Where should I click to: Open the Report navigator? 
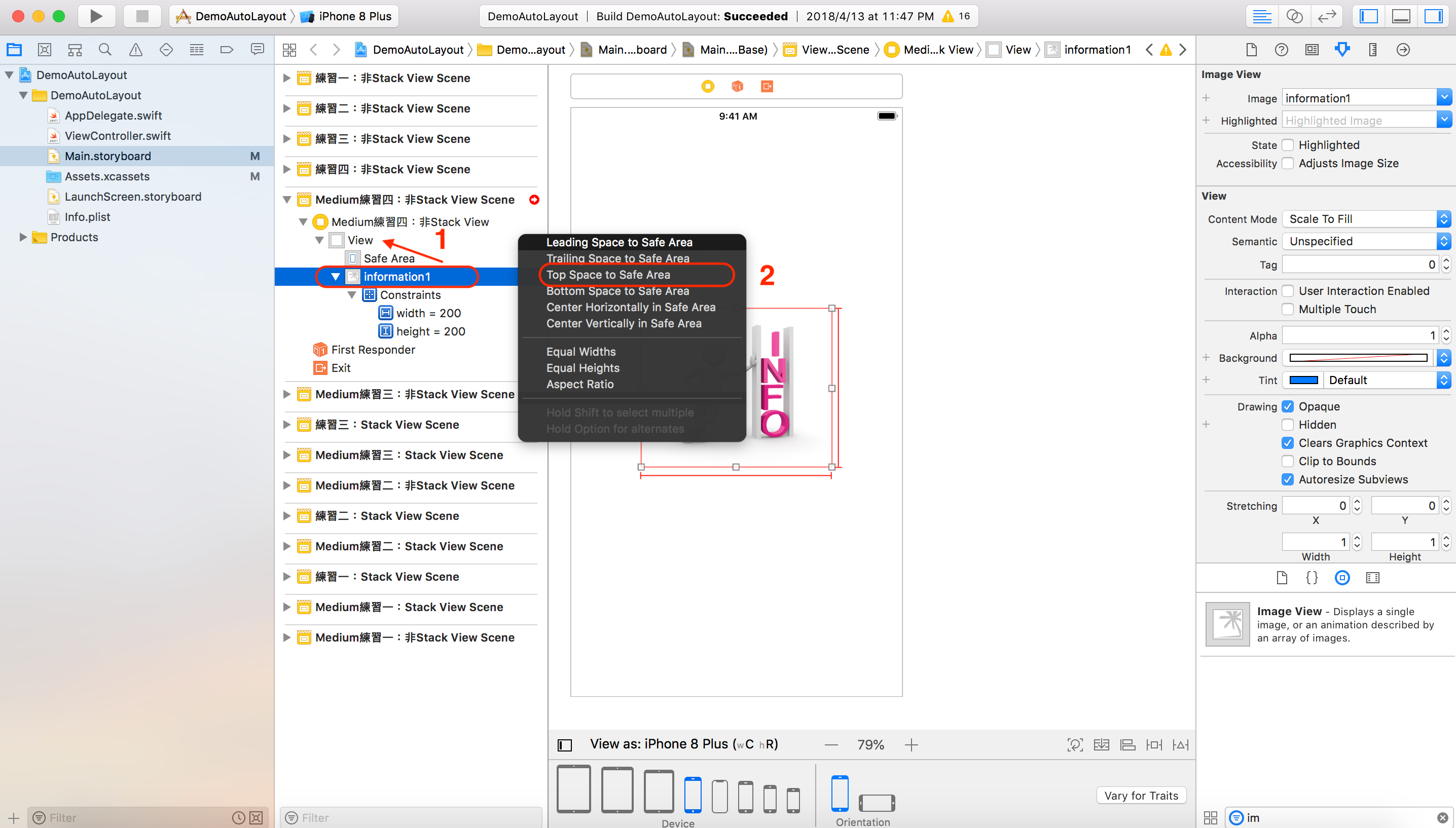pyautogui.click(x=257, y=50)
